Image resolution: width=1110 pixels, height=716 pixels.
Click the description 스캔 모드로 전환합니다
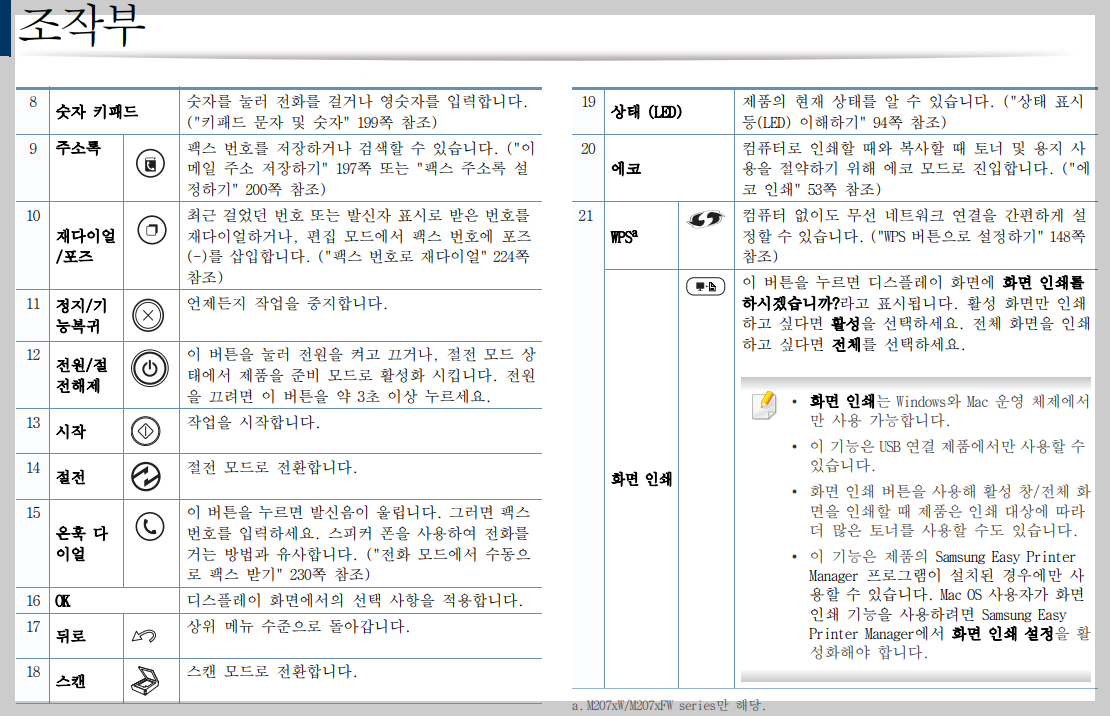(273, 671)
